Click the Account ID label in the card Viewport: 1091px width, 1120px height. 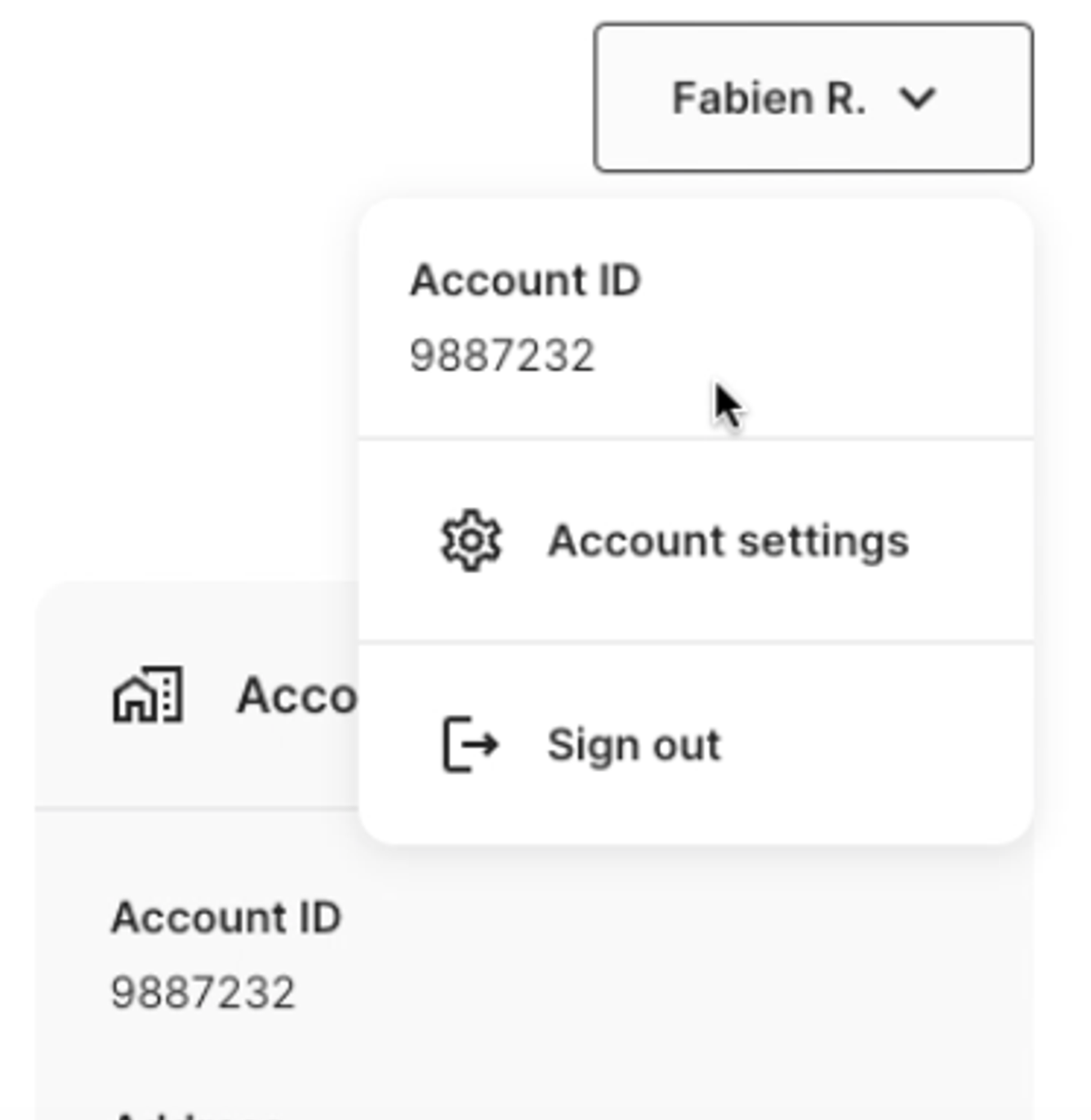click(x=226, y=918)
